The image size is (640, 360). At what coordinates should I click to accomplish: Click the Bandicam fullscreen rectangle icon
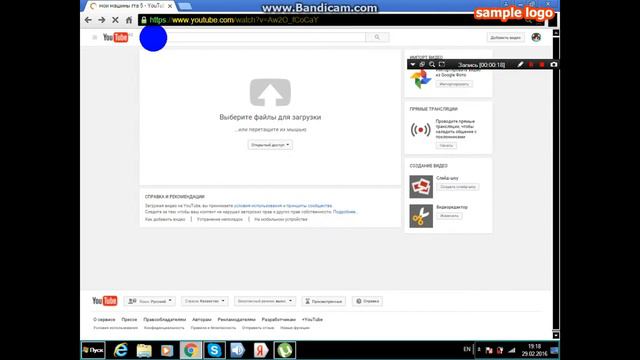point(442,64)
